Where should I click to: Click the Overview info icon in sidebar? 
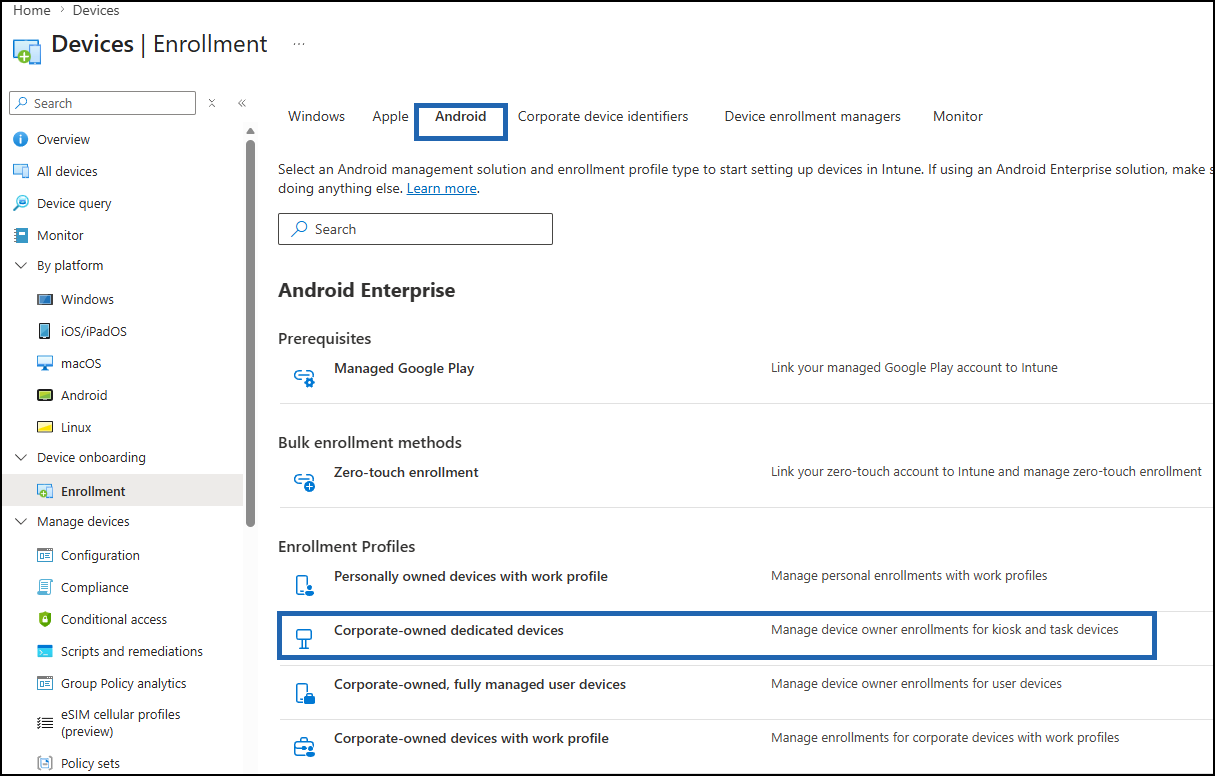[20, 139]
